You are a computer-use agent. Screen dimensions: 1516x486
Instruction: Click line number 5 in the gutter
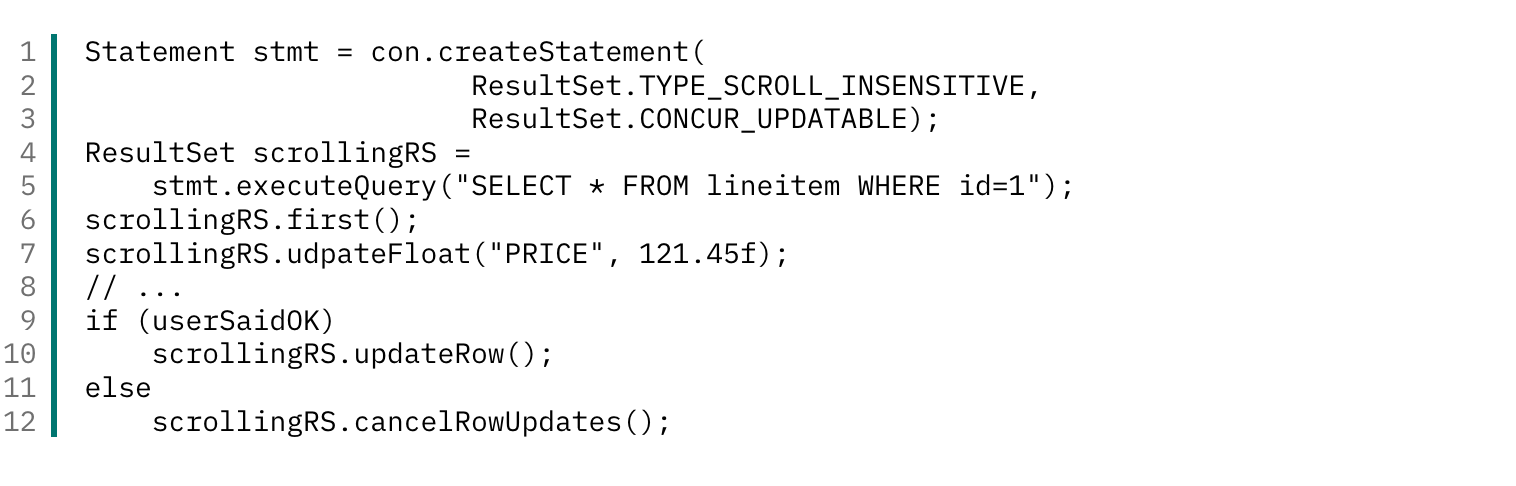click(27, 186)
